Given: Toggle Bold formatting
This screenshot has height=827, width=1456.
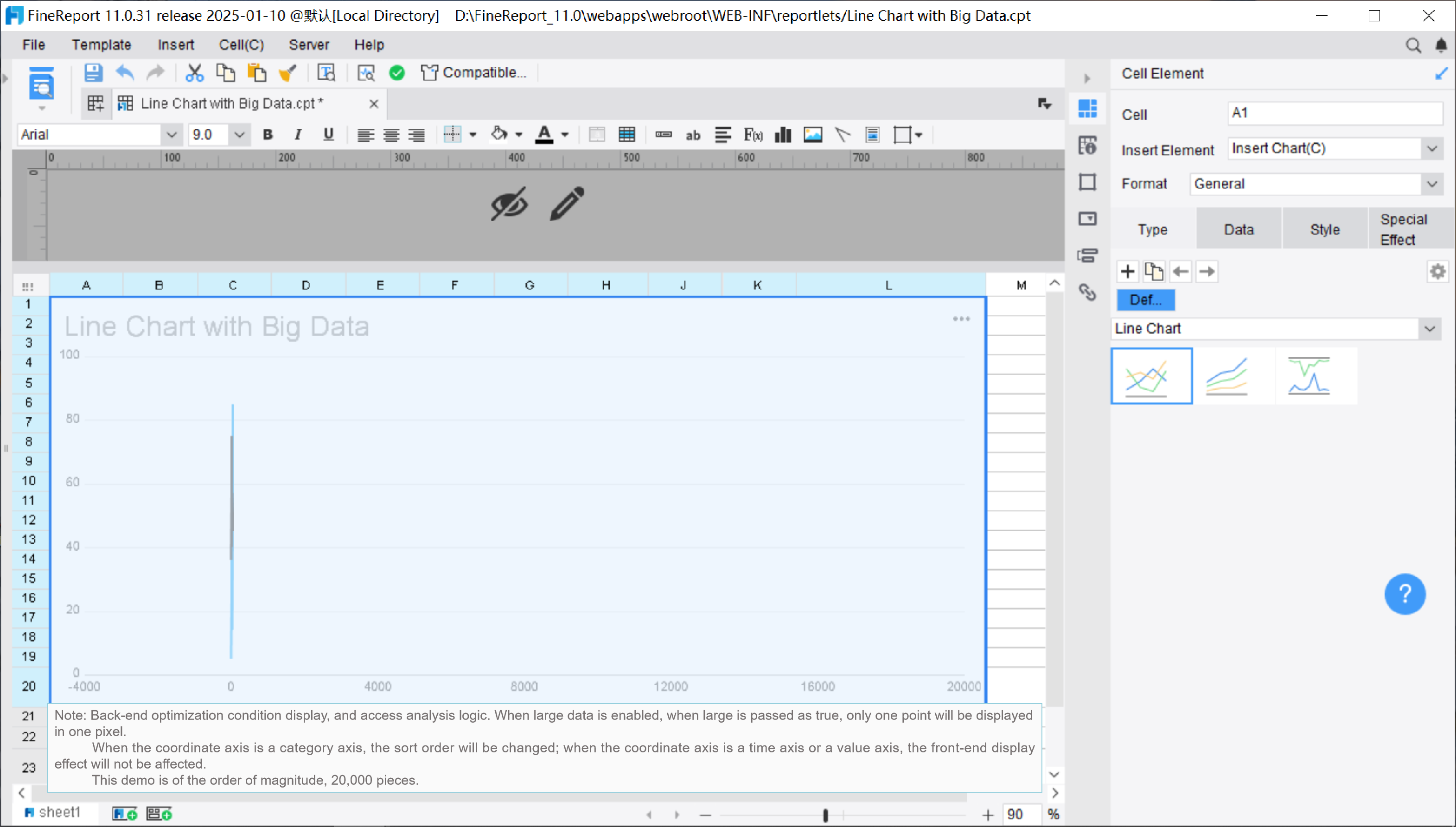Looking at the screenshot, I should coord(268,134).
